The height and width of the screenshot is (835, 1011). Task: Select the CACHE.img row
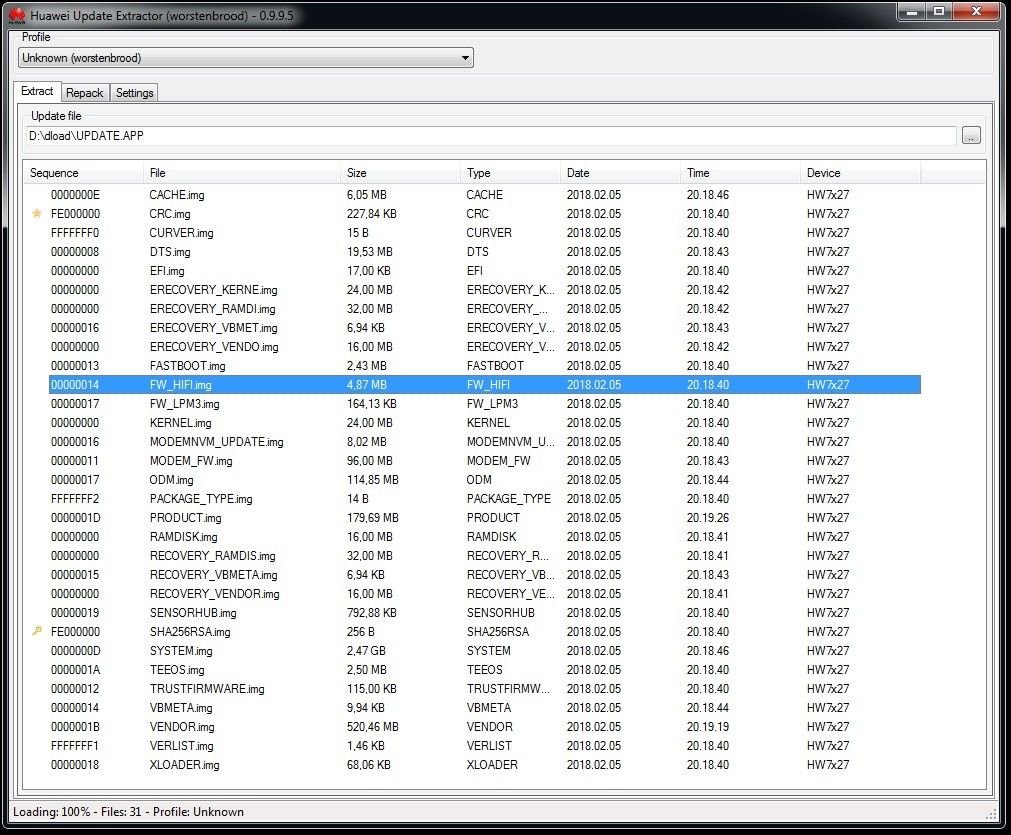[485, 195]
